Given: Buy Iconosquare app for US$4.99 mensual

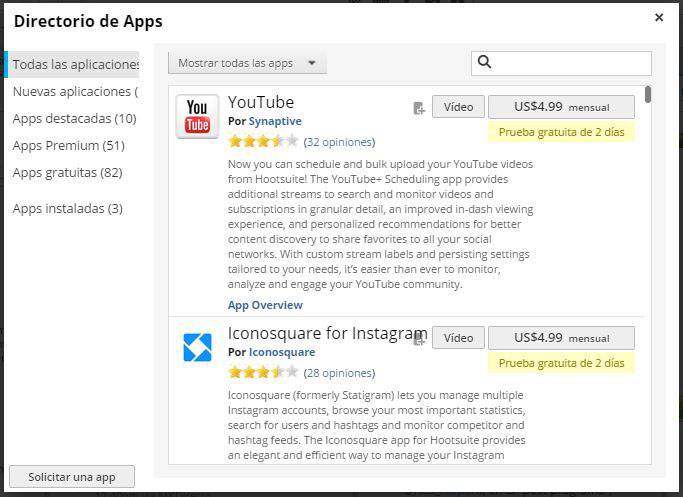Looking at the screenshot, I should (561, 338).
